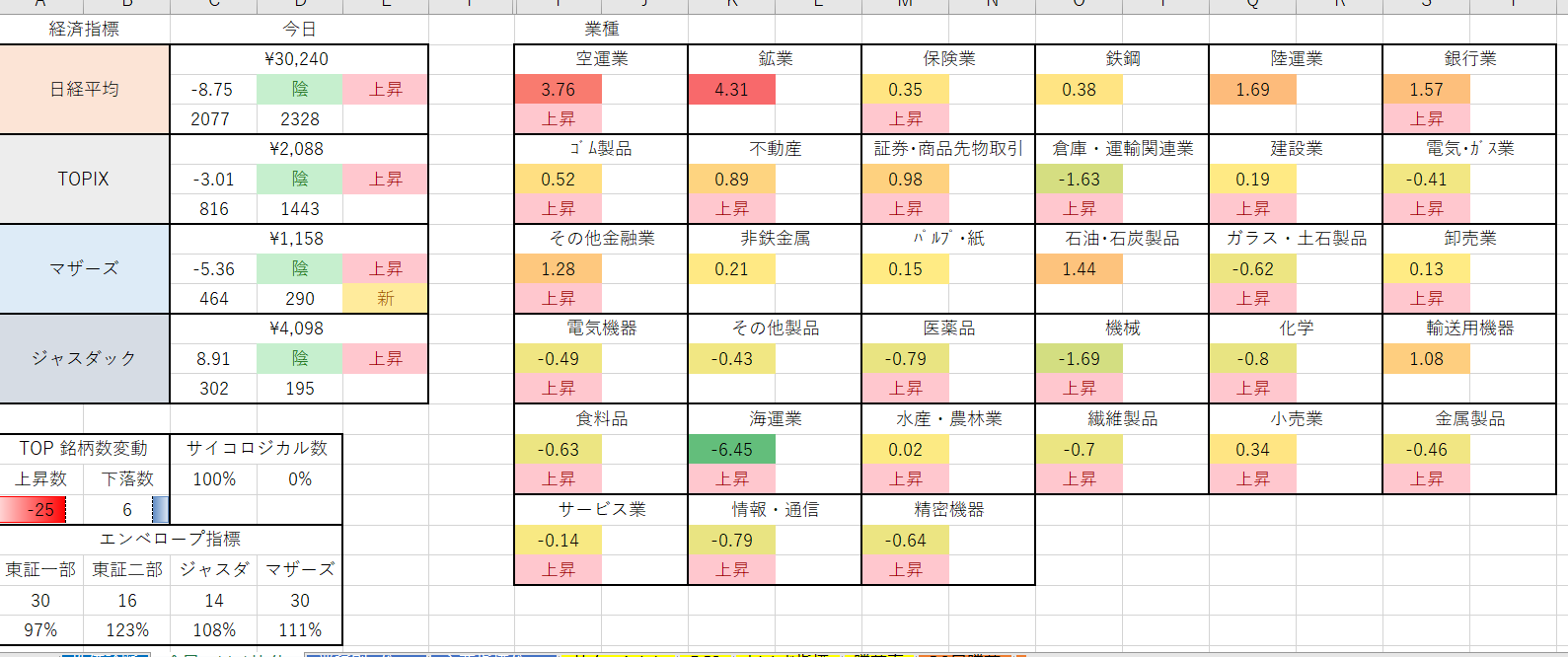This screenshot has height=657, width=1568.
Task: Select the ジャスダック label cell
Action: tap(85, 359)
